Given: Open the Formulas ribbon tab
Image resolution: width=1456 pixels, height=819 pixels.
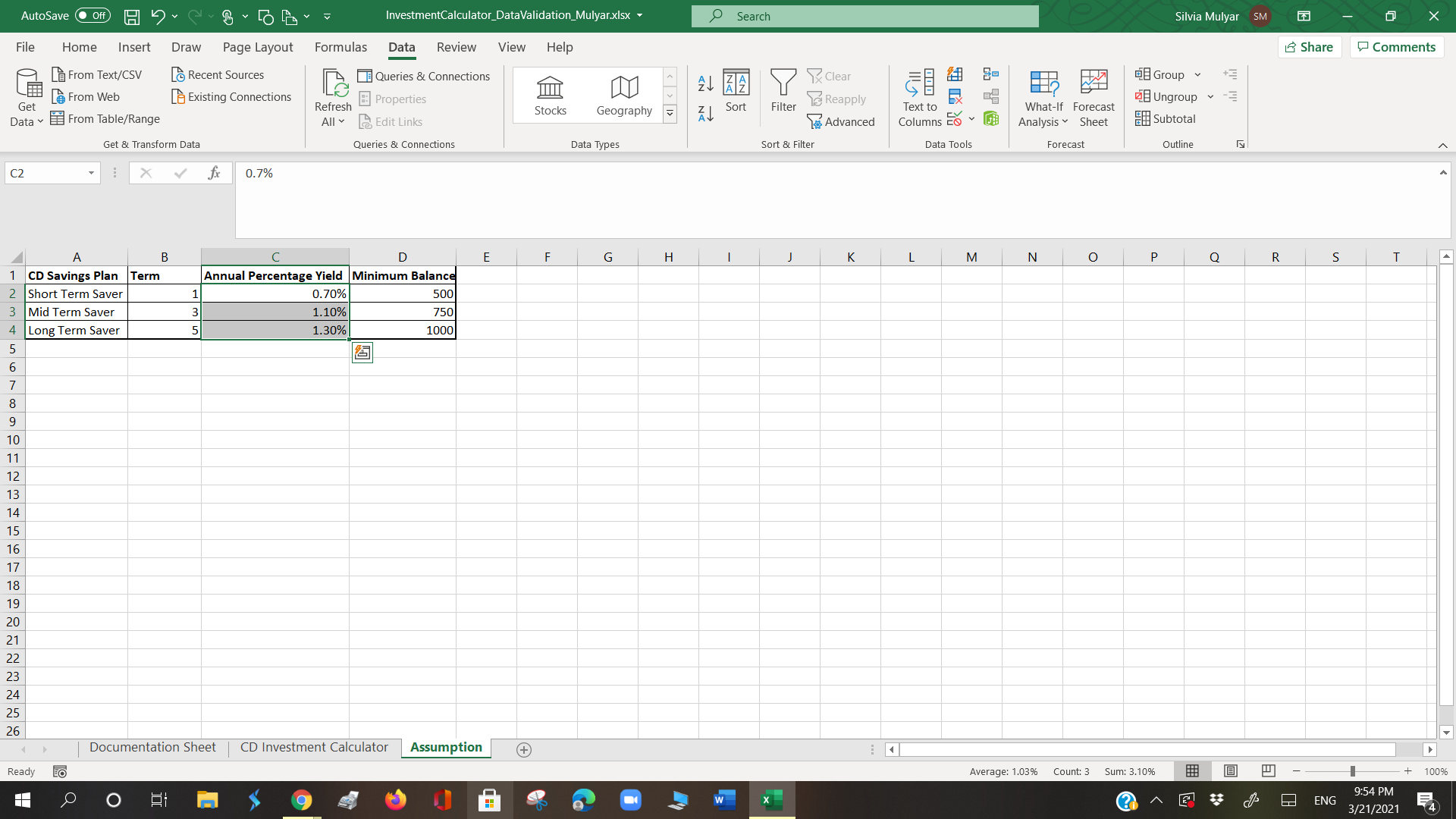Looking at the screenshot, I should pos(340,47).
